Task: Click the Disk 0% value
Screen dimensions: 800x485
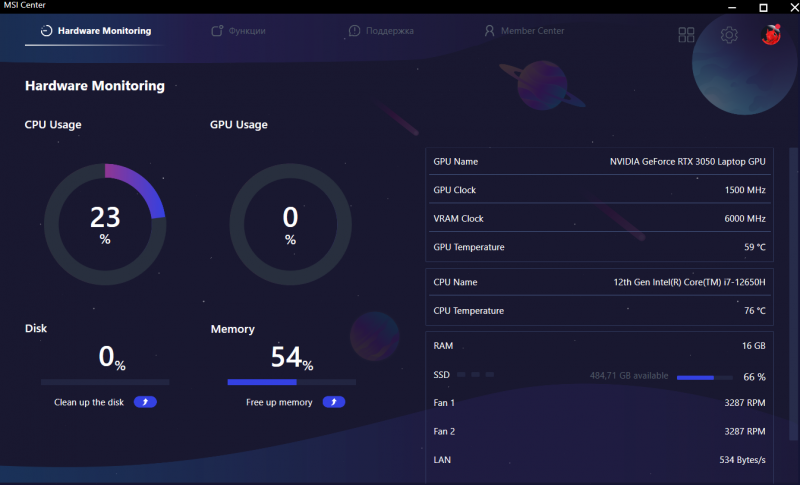Action: [x=112, y=356]
